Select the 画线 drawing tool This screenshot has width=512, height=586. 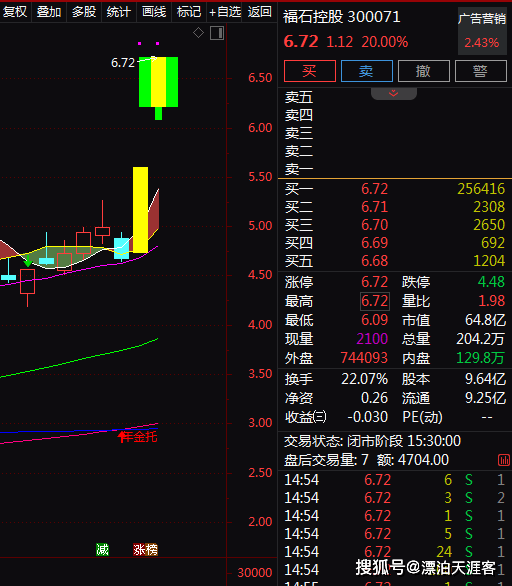[154, 12]
